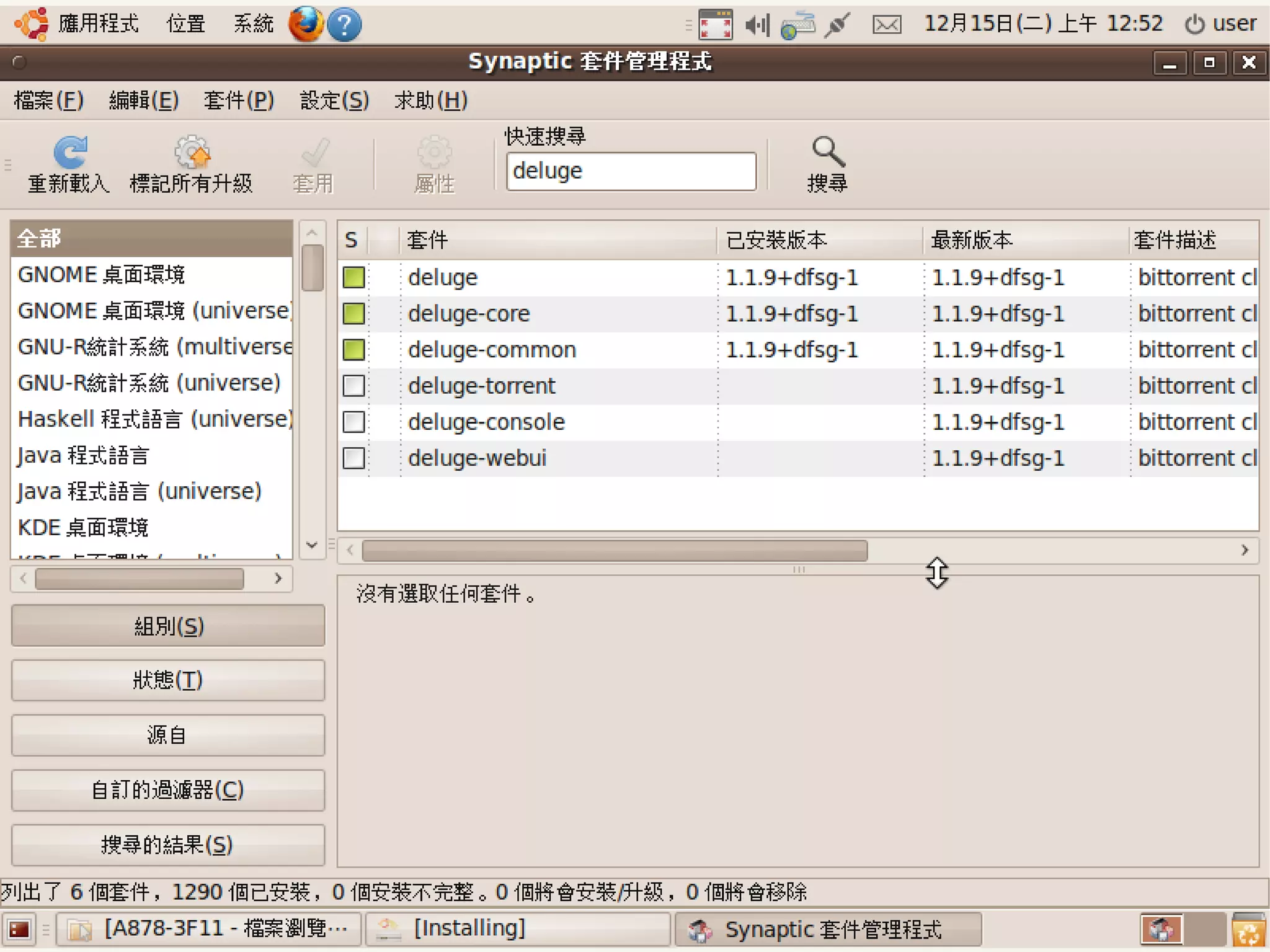
Task: Click the Search (搜尋) magnifier icon
Action: [828, 153]
